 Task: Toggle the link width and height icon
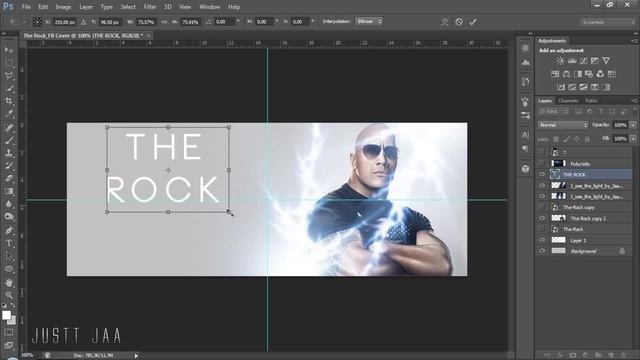pos(164,22)
